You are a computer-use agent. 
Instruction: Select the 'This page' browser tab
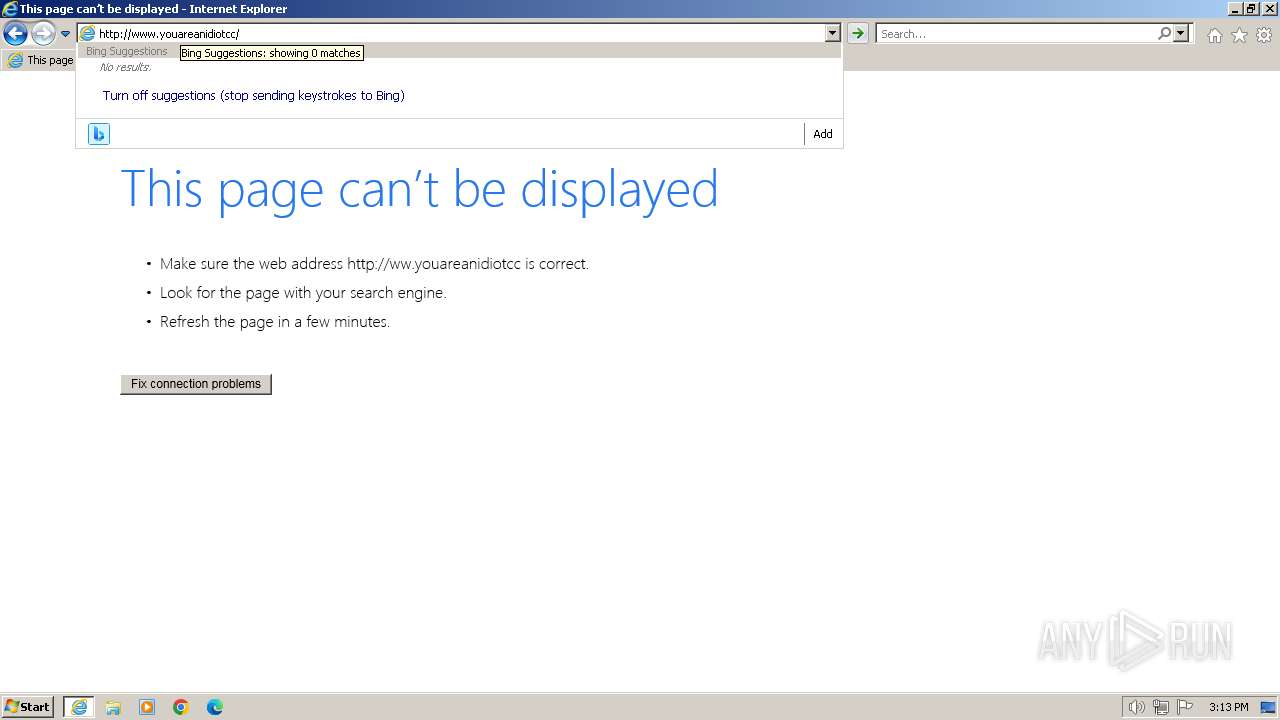tap(40, 60)
